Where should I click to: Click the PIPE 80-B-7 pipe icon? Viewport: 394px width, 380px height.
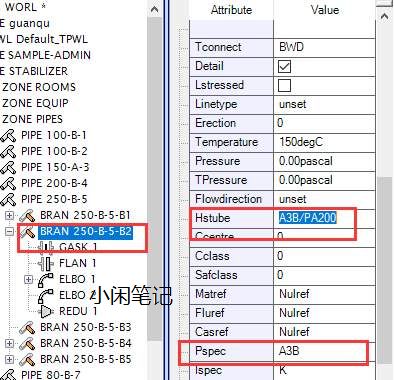coord(8,375)
